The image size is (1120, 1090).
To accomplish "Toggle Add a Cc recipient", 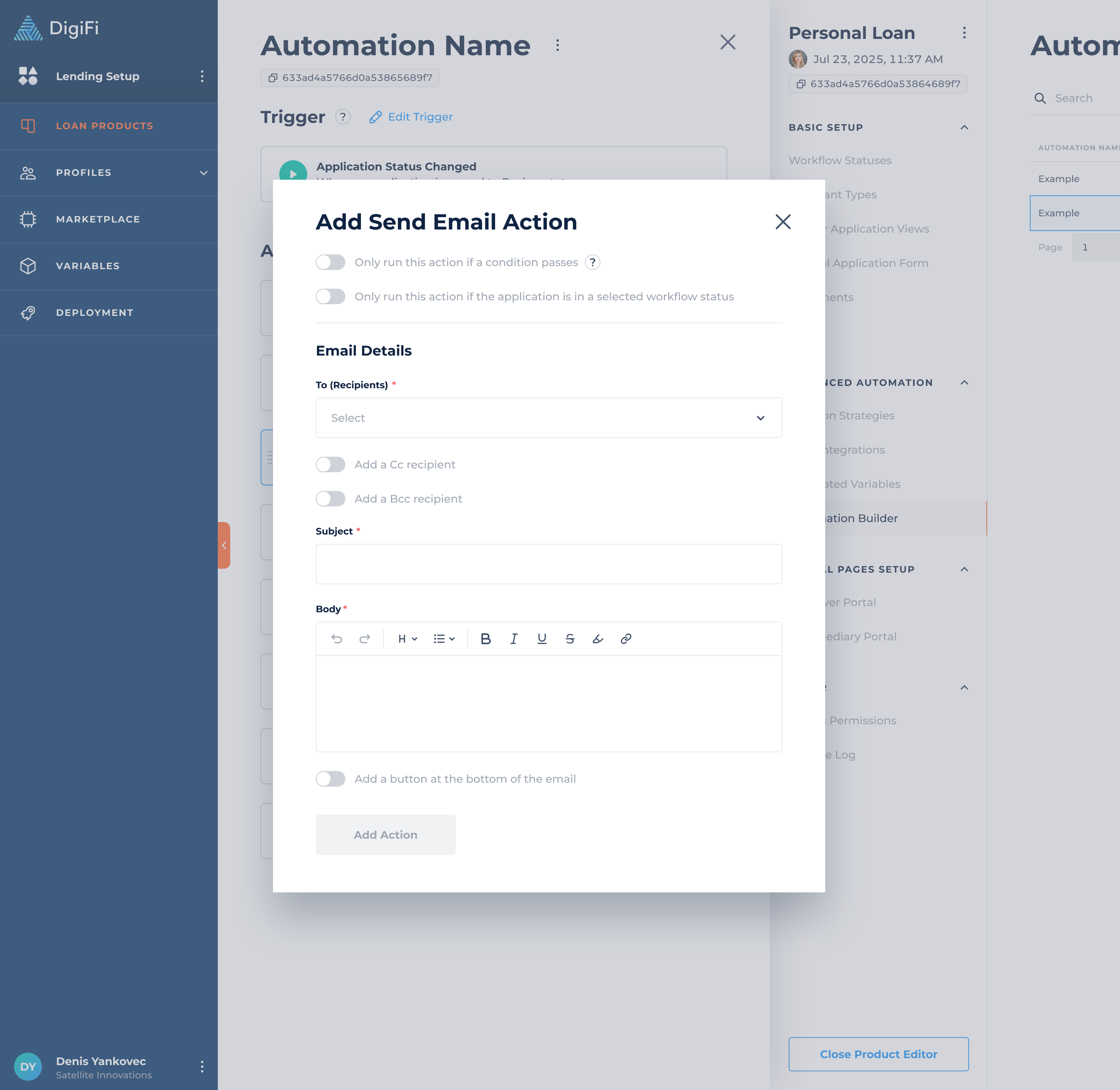I will tap(330, 464).
